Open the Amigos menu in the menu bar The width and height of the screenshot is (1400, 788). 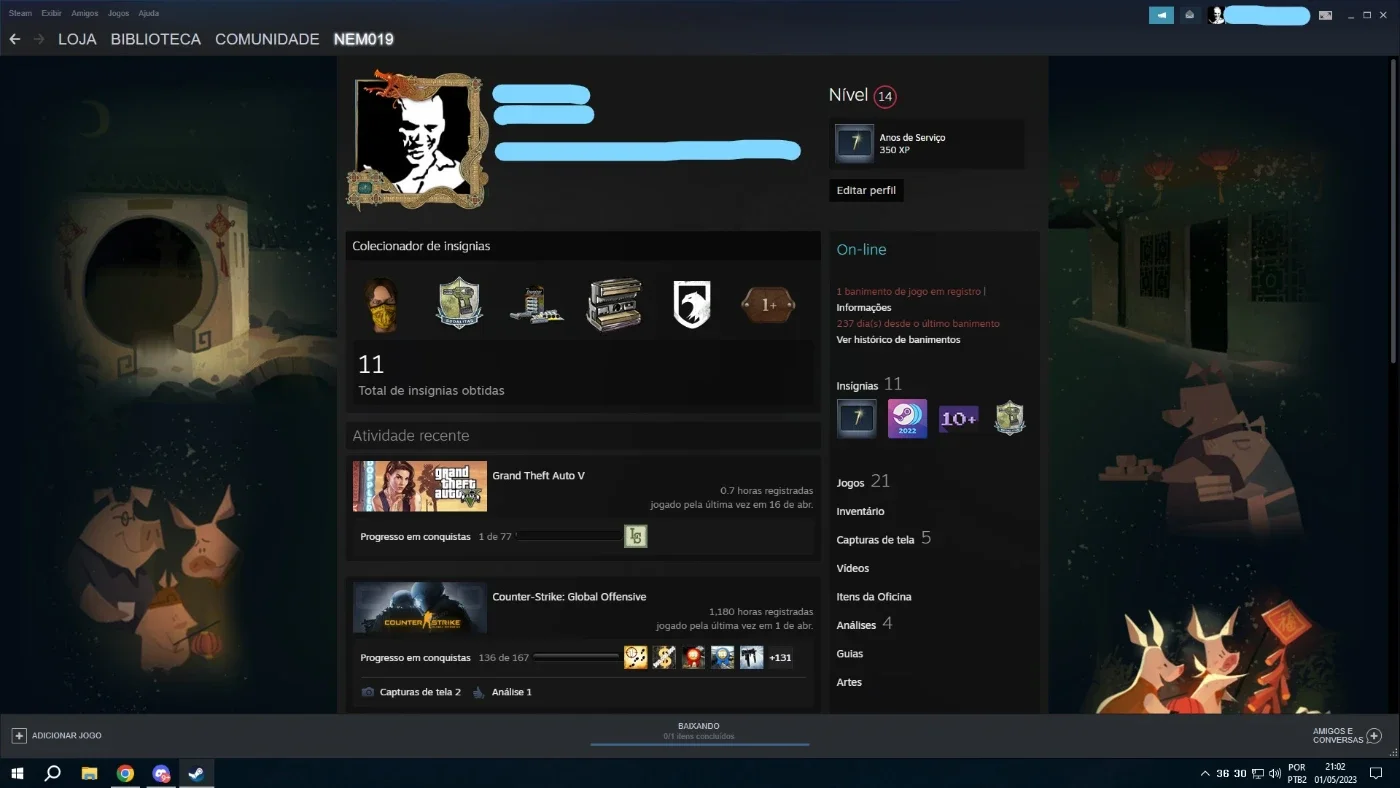click(85, 14)
